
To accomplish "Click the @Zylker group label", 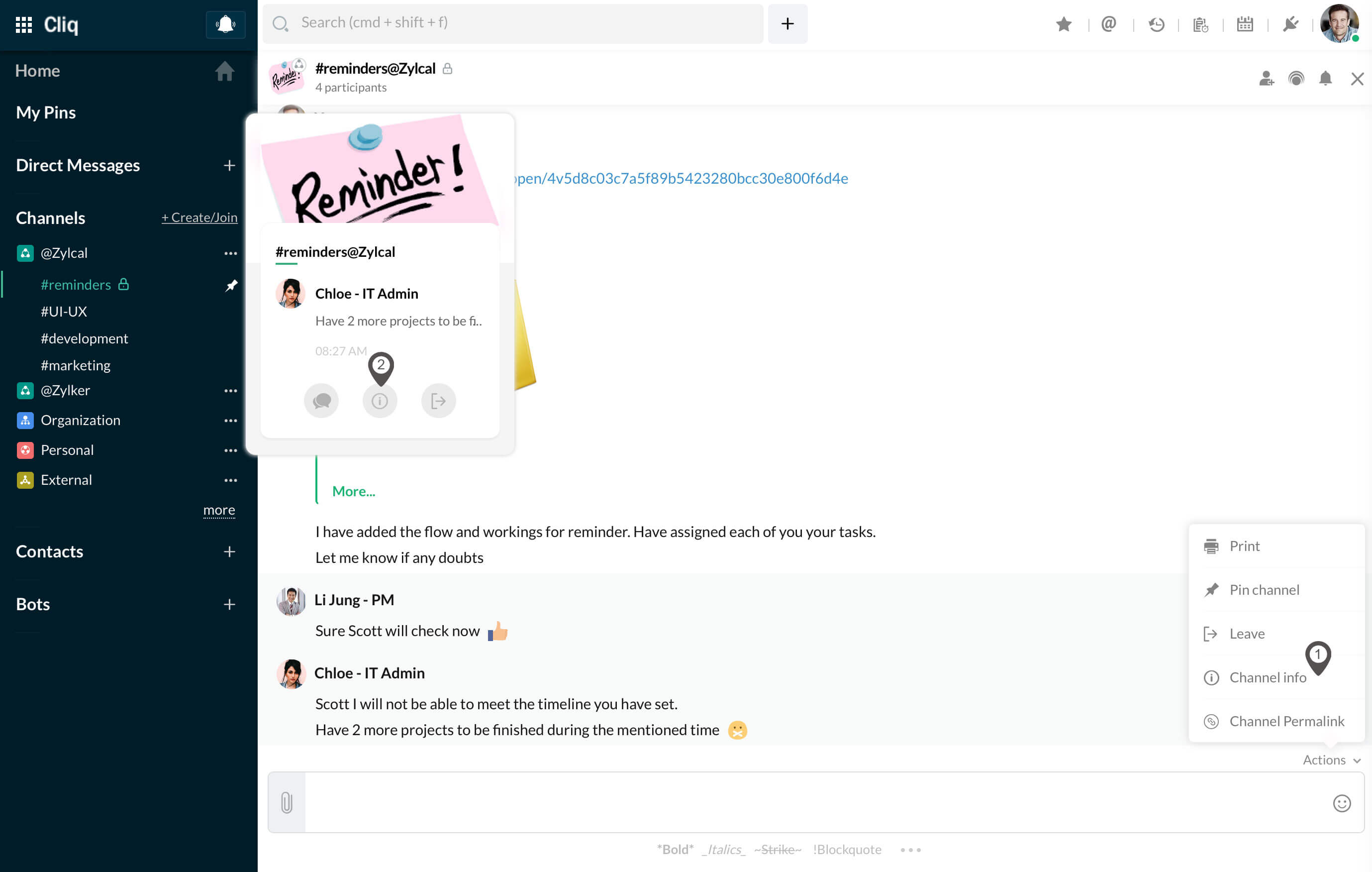I will click(x=66, y=390).
